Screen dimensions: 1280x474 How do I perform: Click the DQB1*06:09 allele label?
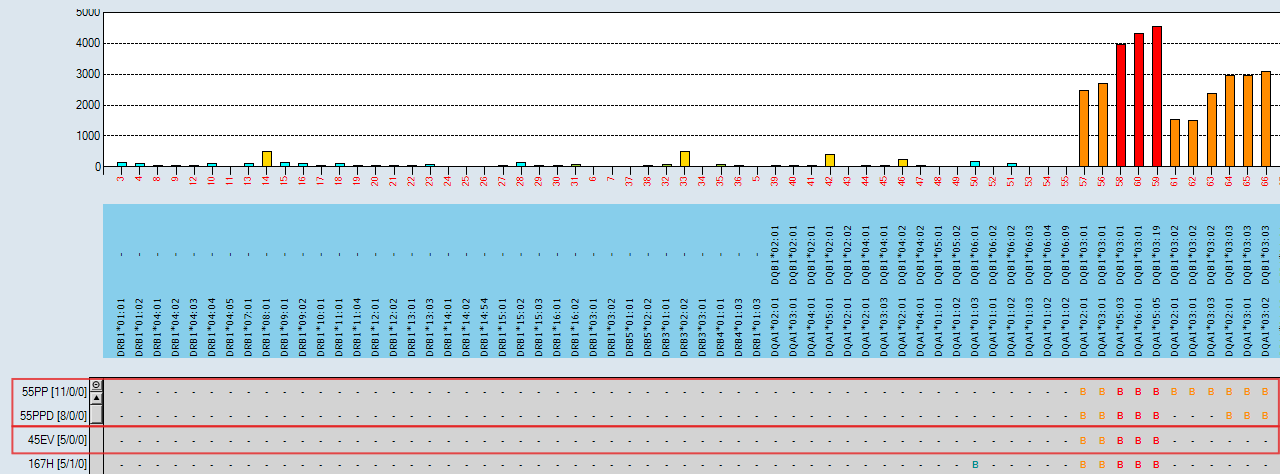(1066, 256)
